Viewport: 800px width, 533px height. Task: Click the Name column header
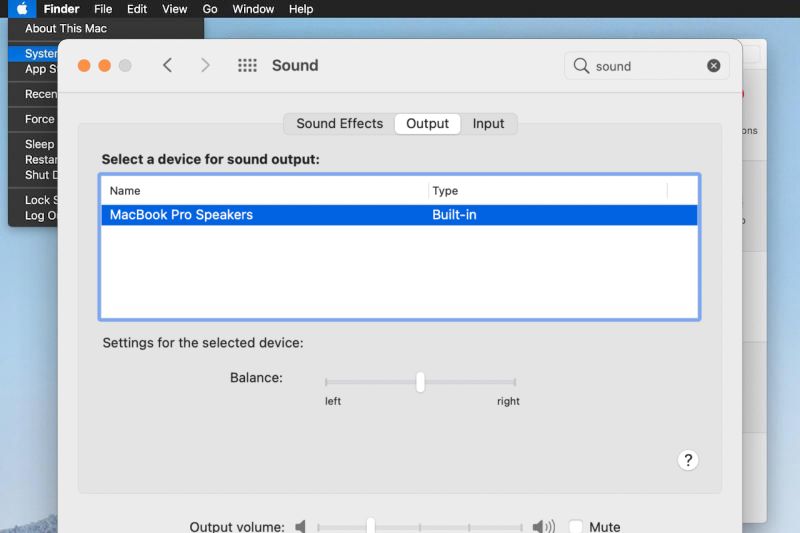point(125,191)
